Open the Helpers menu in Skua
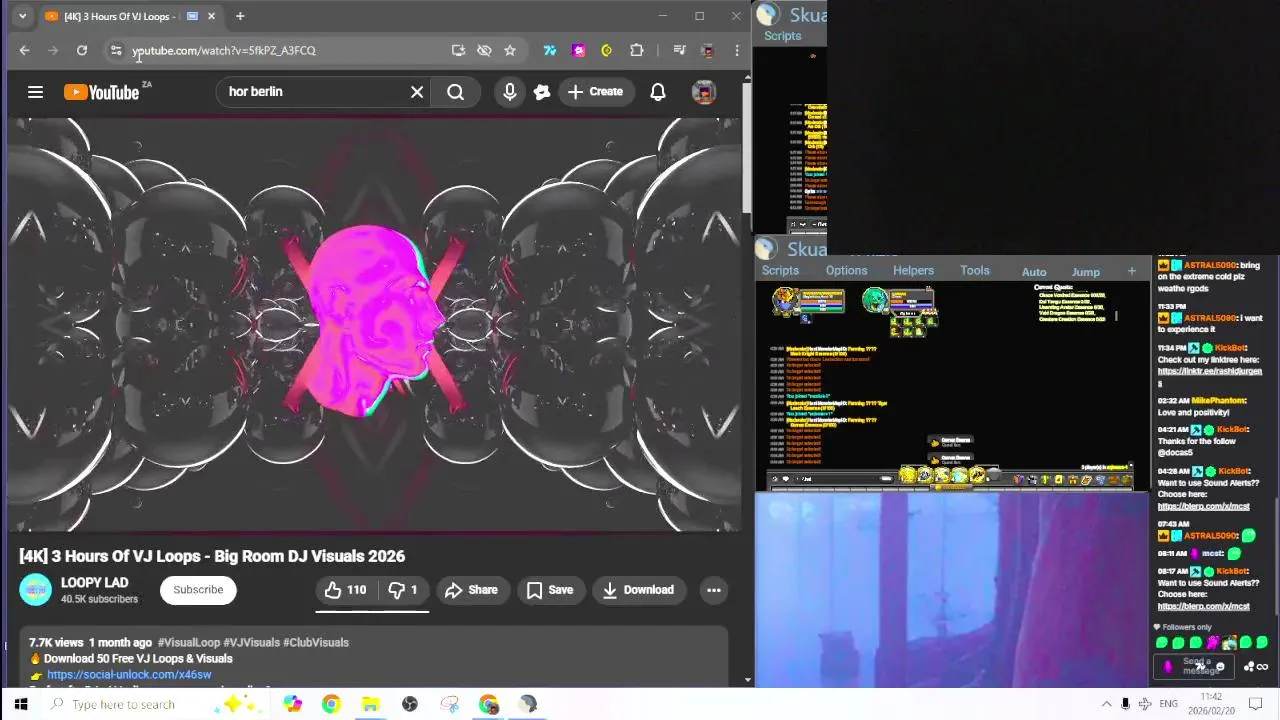 [x=913, y=271]
